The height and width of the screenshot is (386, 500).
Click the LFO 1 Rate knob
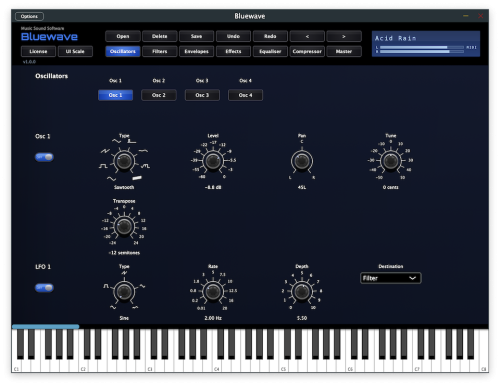point(213,292)
